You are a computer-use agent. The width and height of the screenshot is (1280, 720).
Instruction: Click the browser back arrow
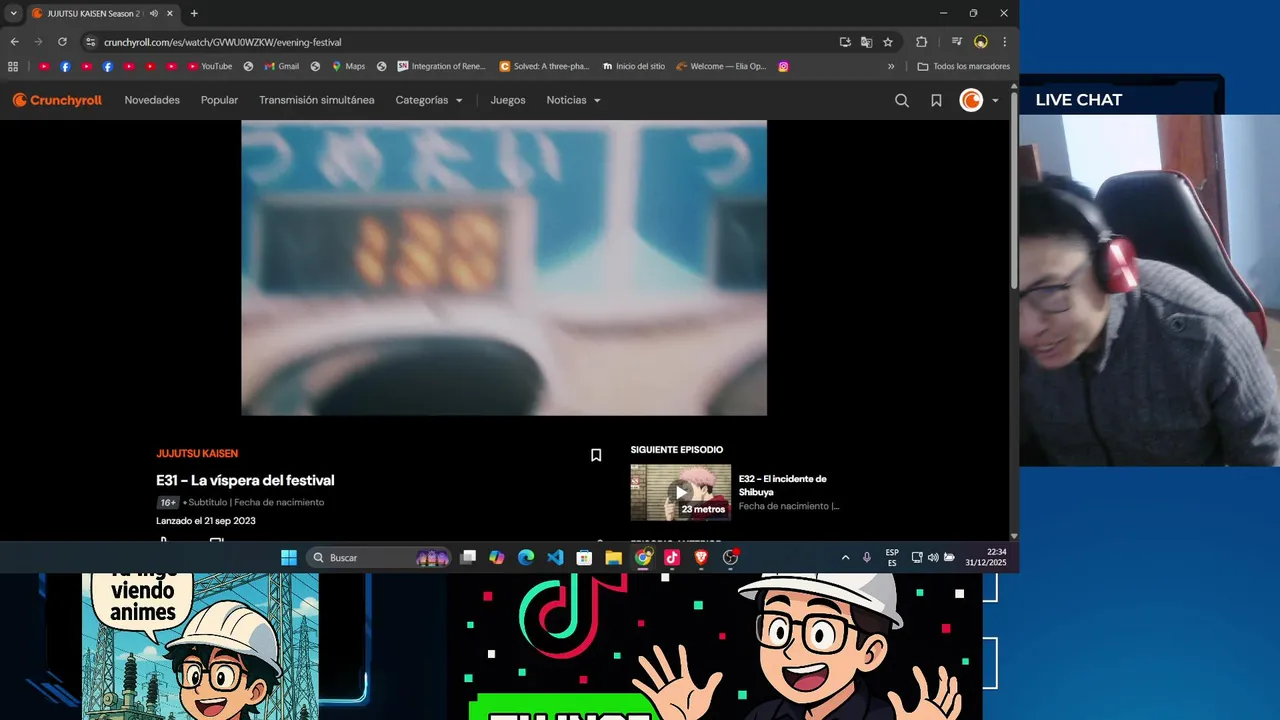14,42
